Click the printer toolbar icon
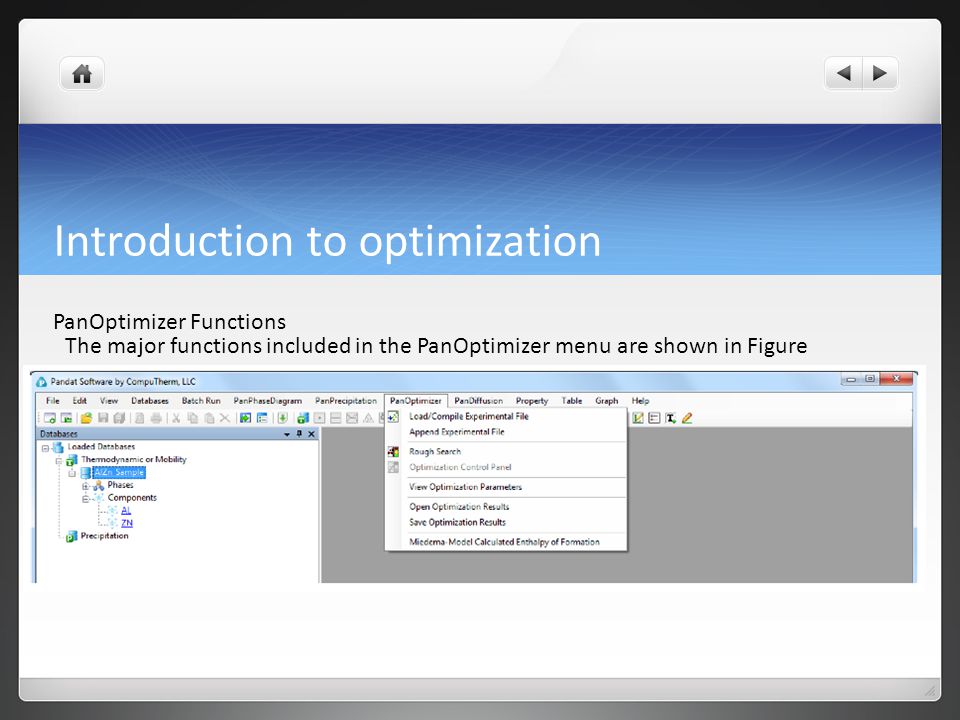This screenshot has height=720, width=960. click(156, 418)
